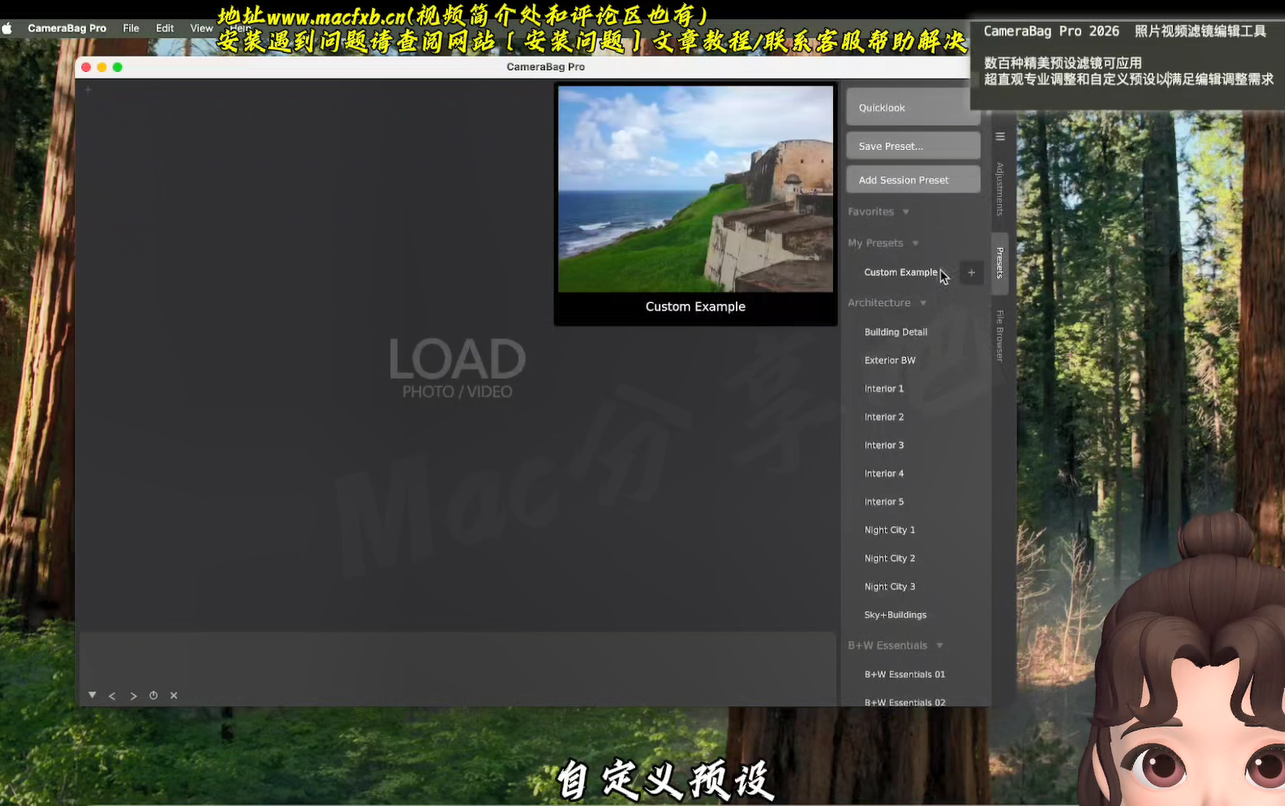Collapse the Favorites section
Image resolution: width=1285 pixels, height=806 pixels.
pyautogui.click(x=906, y=212)
